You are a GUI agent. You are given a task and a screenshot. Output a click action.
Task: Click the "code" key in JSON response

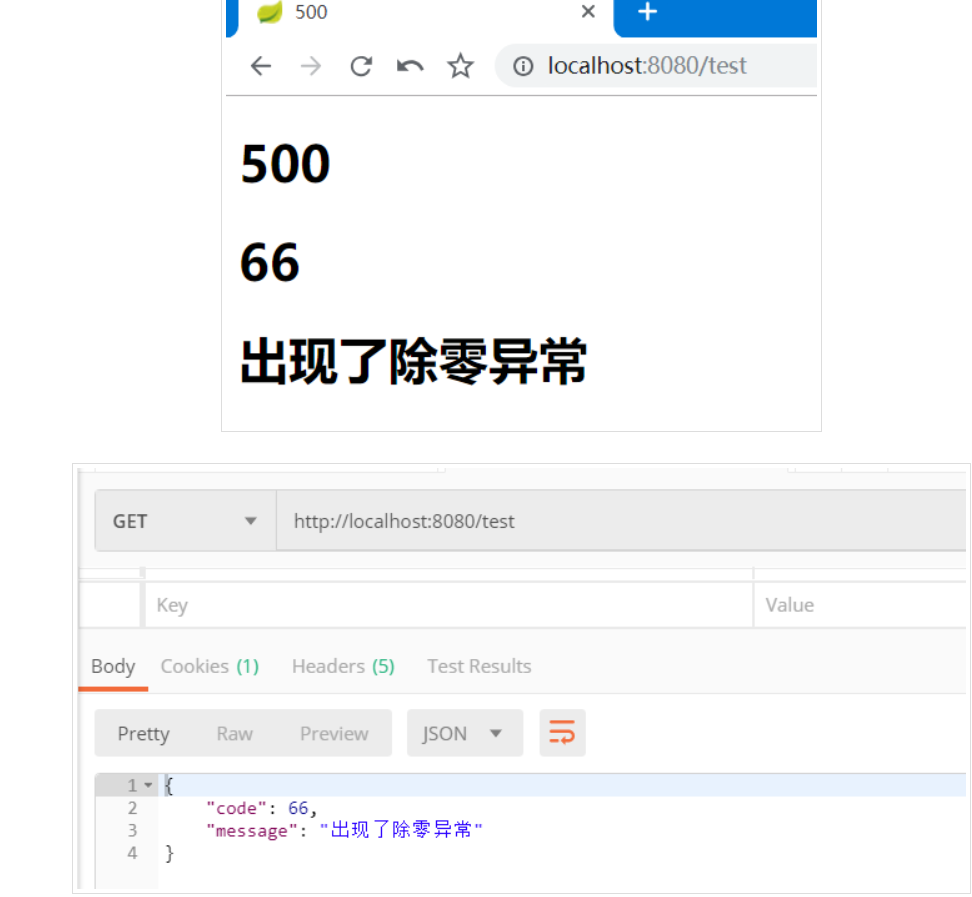(236, 808)
